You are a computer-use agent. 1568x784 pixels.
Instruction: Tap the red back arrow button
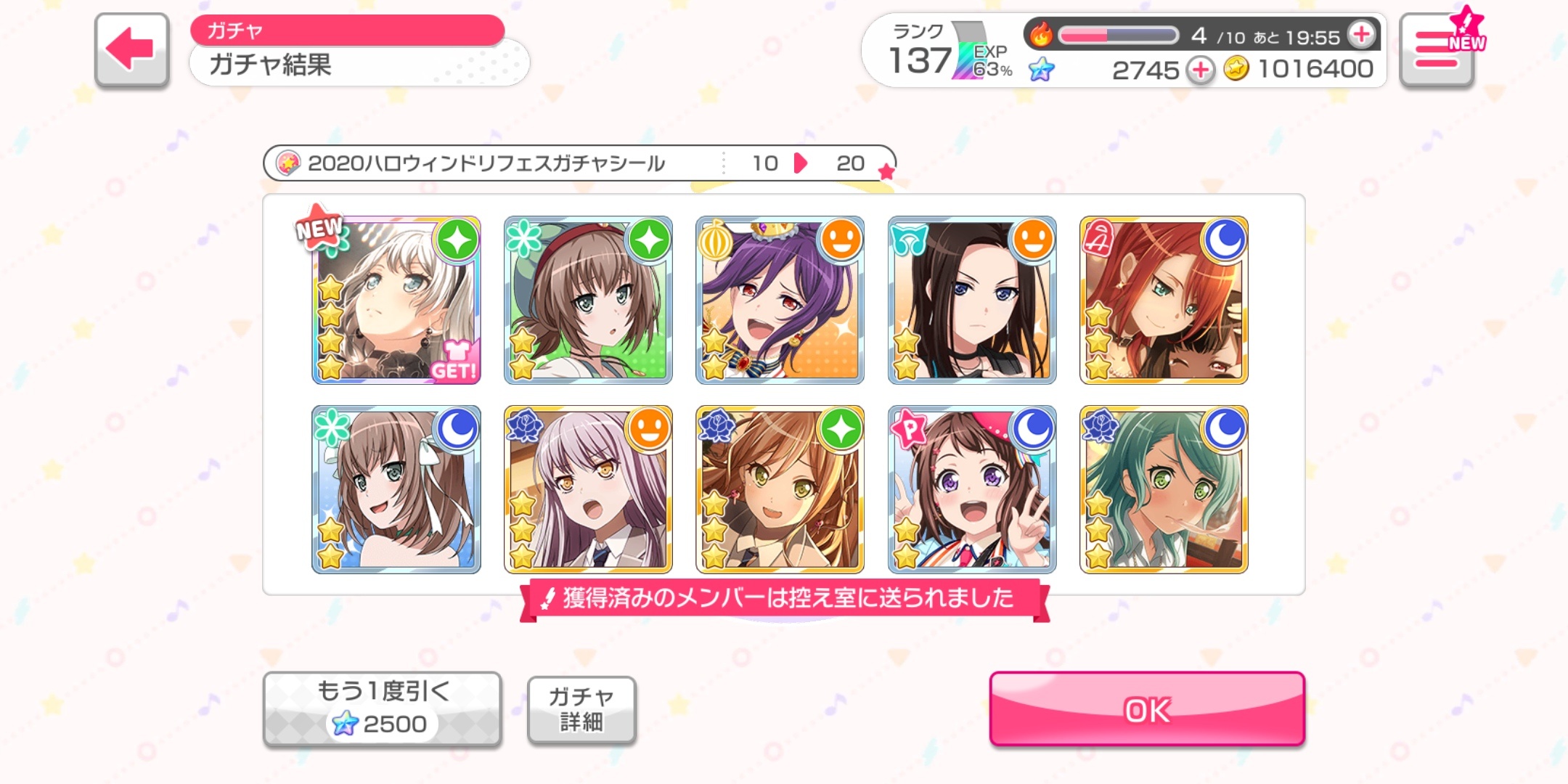131,50
